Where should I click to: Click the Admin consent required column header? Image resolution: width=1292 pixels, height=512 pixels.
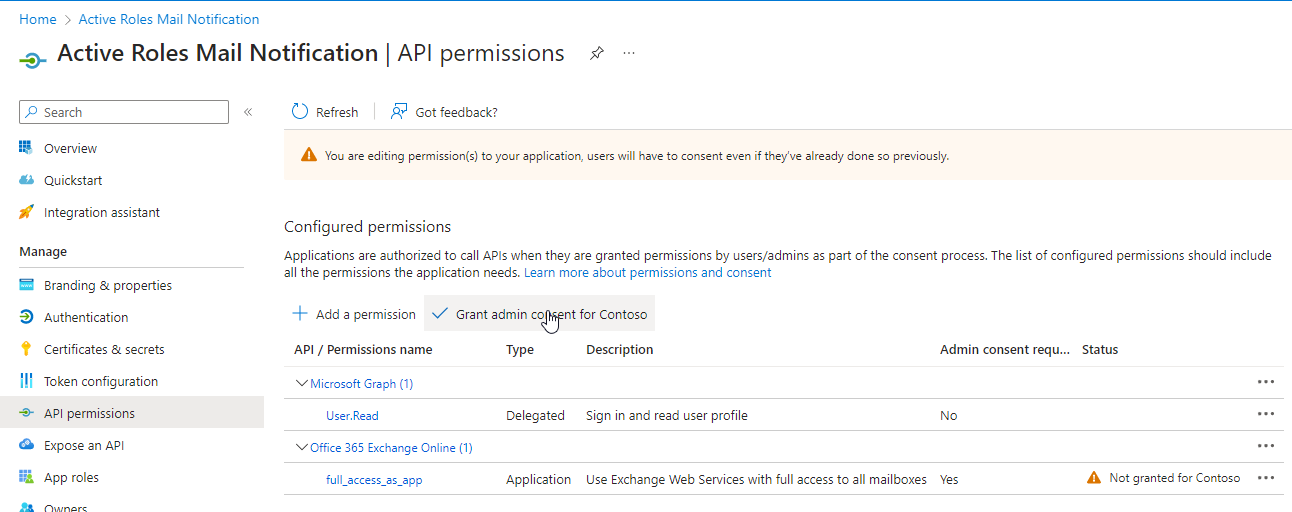[x=1005, y=349]
